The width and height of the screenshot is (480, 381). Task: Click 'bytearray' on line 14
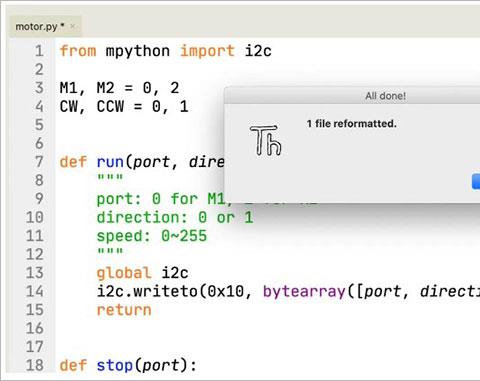click(x=304, y=292)
